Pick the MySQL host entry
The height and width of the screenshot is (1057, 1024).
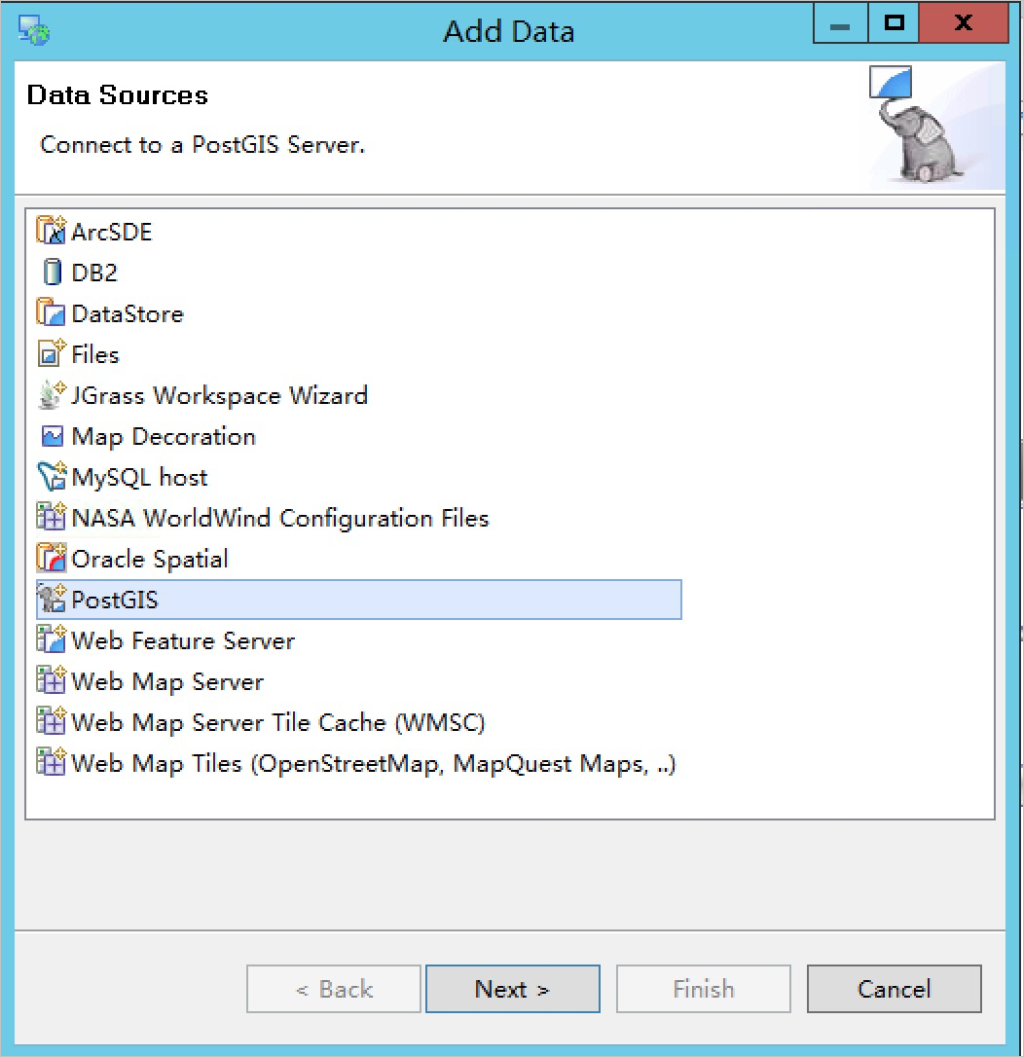[140, 478]
